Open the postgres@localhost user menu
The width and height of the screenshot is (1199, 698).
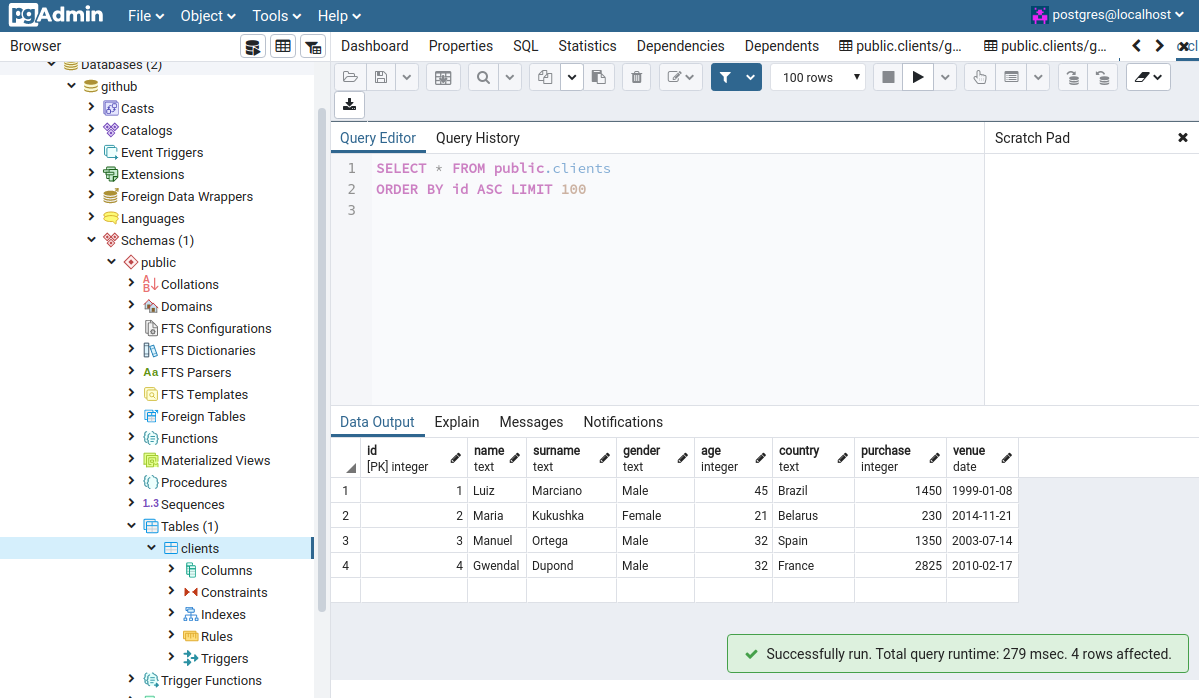click(1107, 15)
